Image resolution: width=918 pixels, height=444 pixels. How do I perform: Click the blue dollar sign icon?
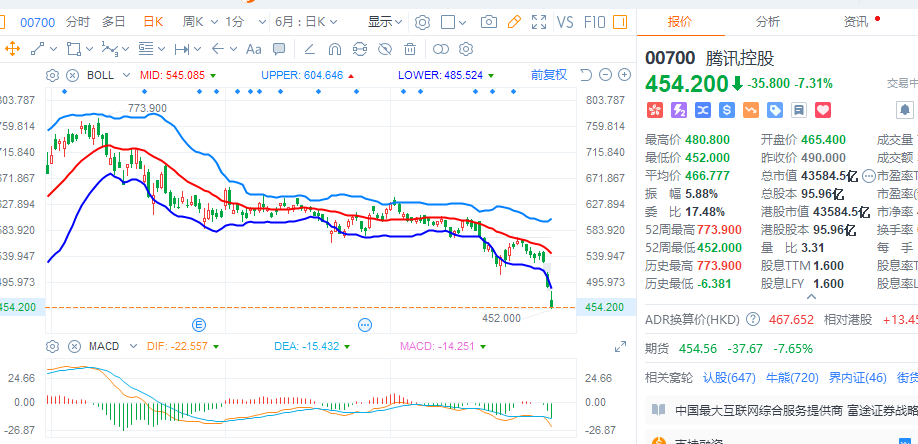tap(727, 110)
